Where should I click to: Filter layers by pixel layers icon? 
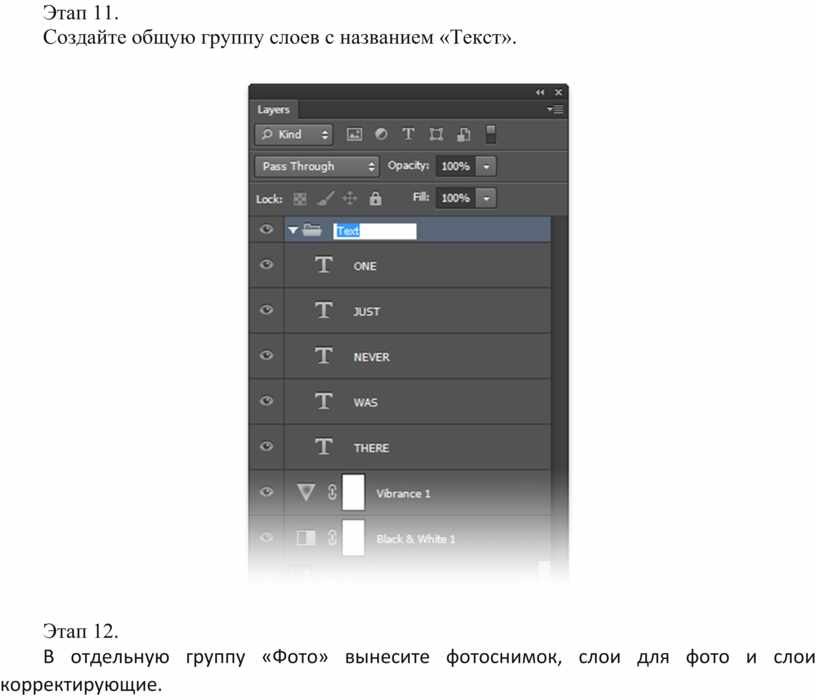coord(354,135)
